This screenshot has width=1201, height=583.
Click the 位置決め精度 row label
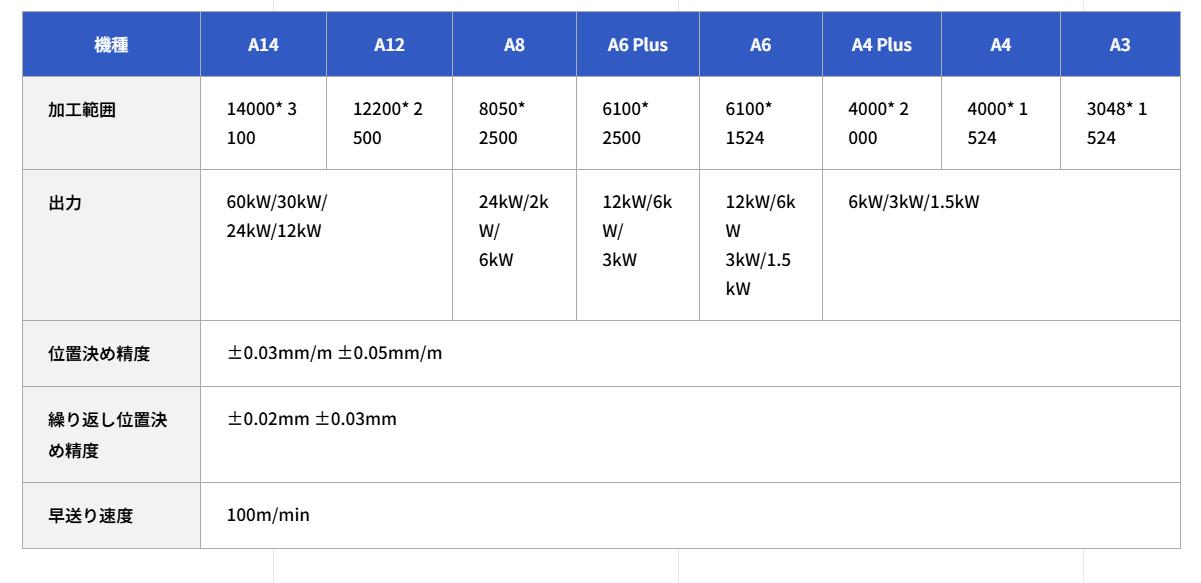(x=99, y=354)
